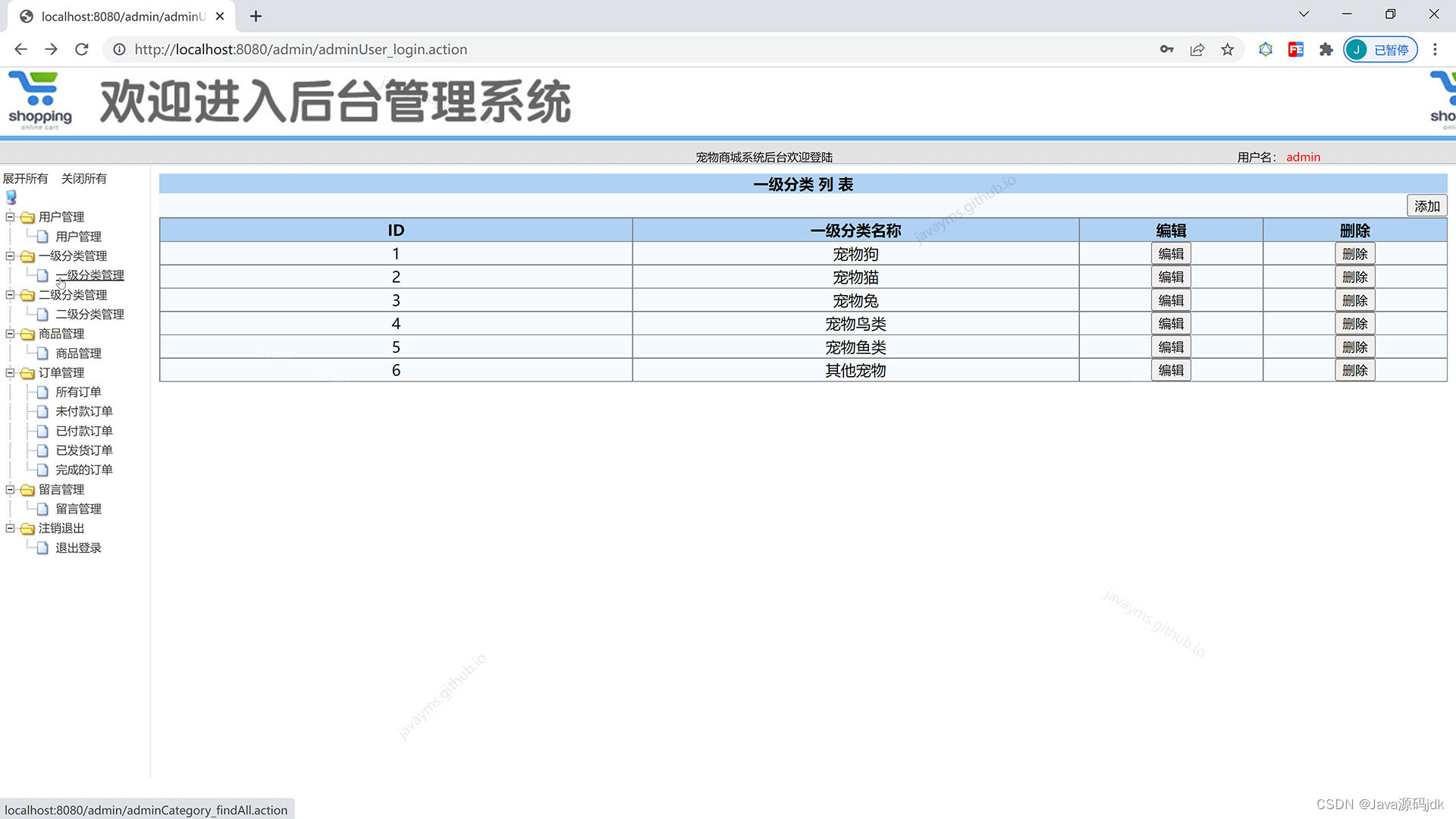
Task: Click 展开所有 to expand all nodes
Action: tap(25, 178)
